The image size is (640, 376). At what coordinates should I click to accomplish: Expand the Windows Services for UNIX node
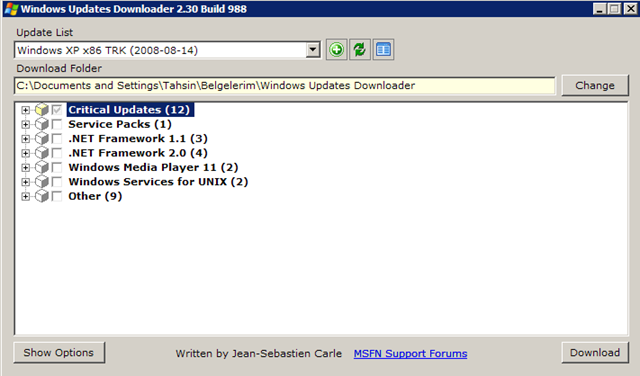tap(25, 182)
